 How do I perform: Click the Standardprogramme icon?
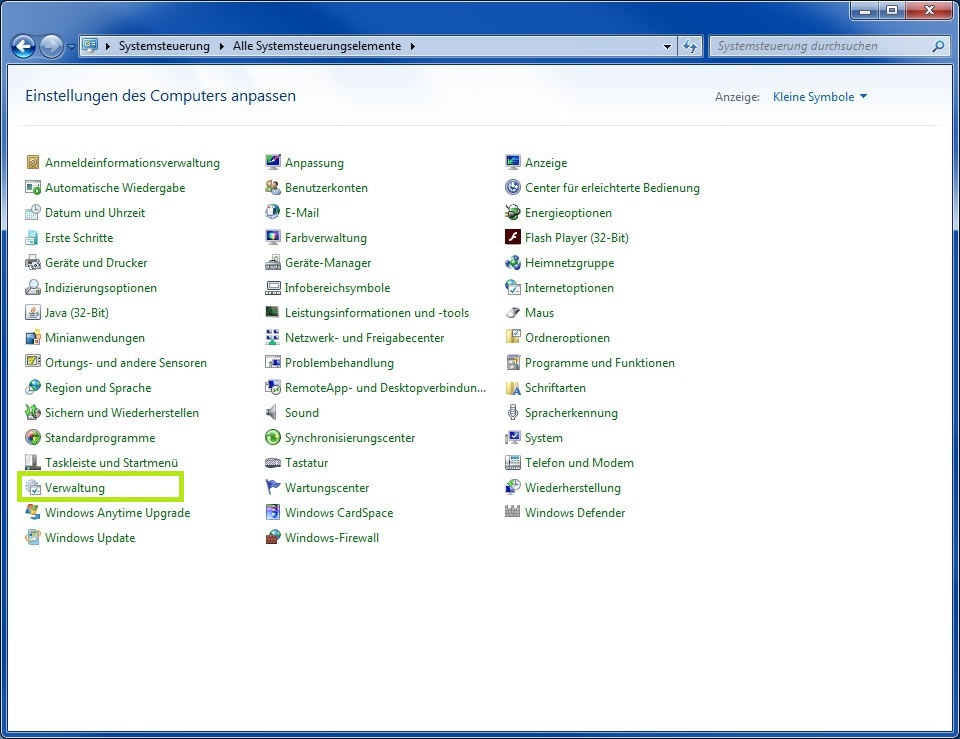point(32,438)
